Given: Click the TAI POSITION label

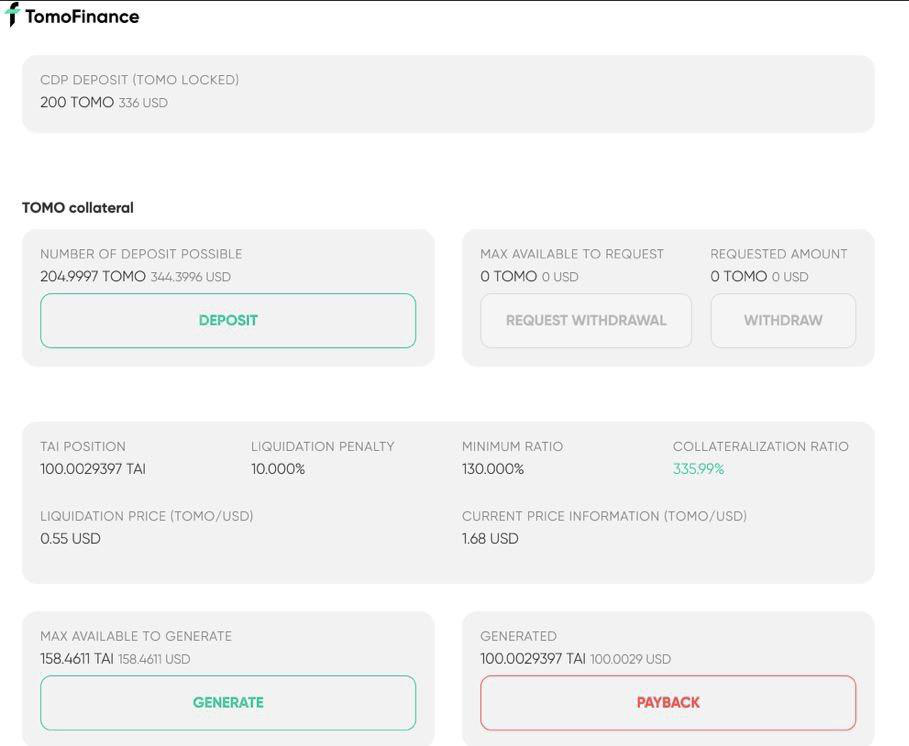Looking at the screenshot, I should 83,446.
